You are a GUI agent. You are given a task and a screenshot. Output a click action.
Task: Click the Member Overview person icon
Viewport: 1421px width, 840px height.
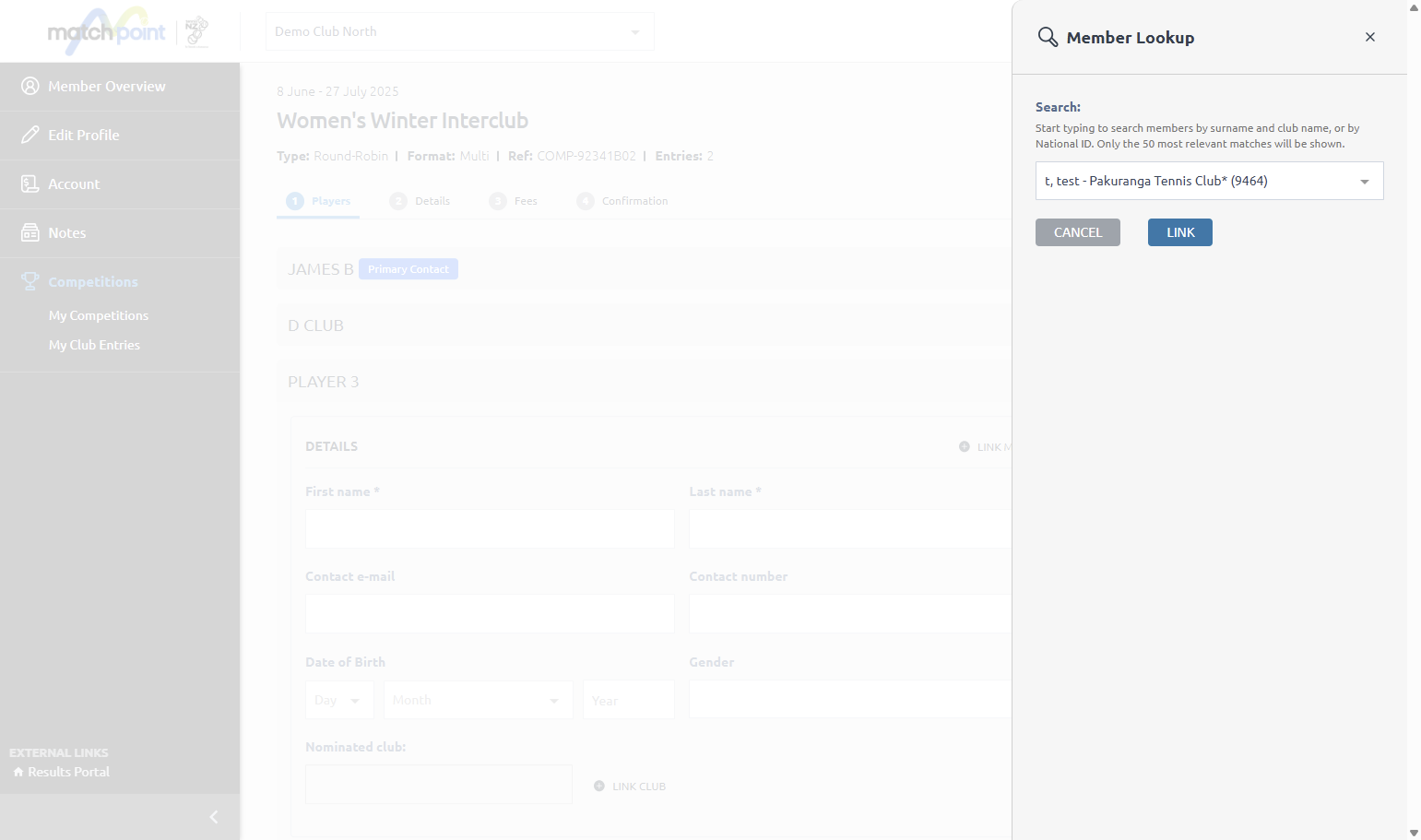[30, 86]
